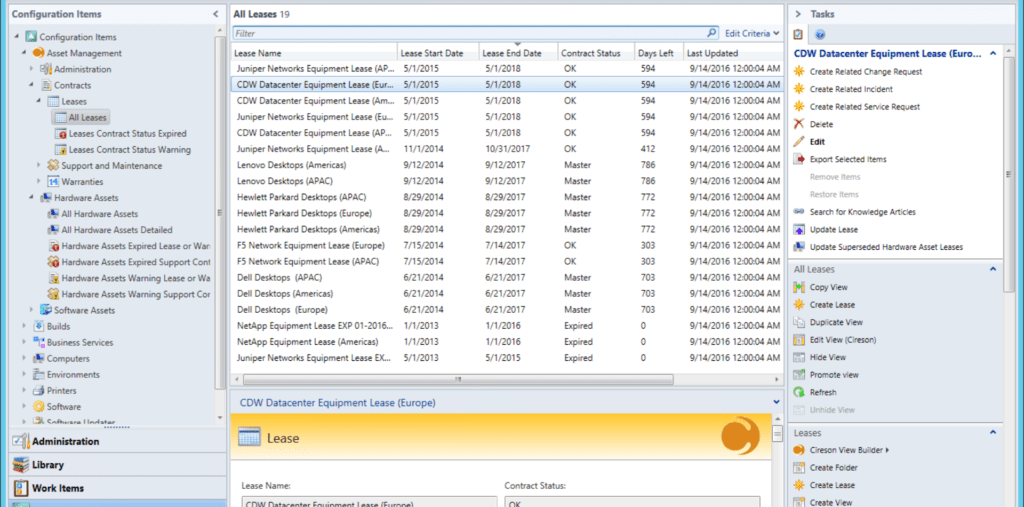The height and width of the screenshot is (507, 1024).
Task: Select NetApp Equipment Lease (Americas) row
Action: click(x=507, y=342)
